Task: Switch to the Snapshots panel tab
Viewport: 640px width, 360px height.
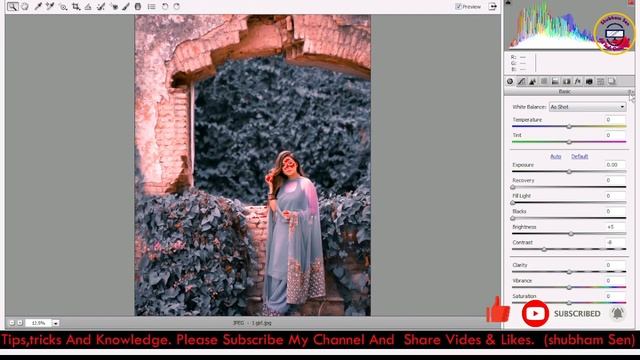Action: (611, 81)
